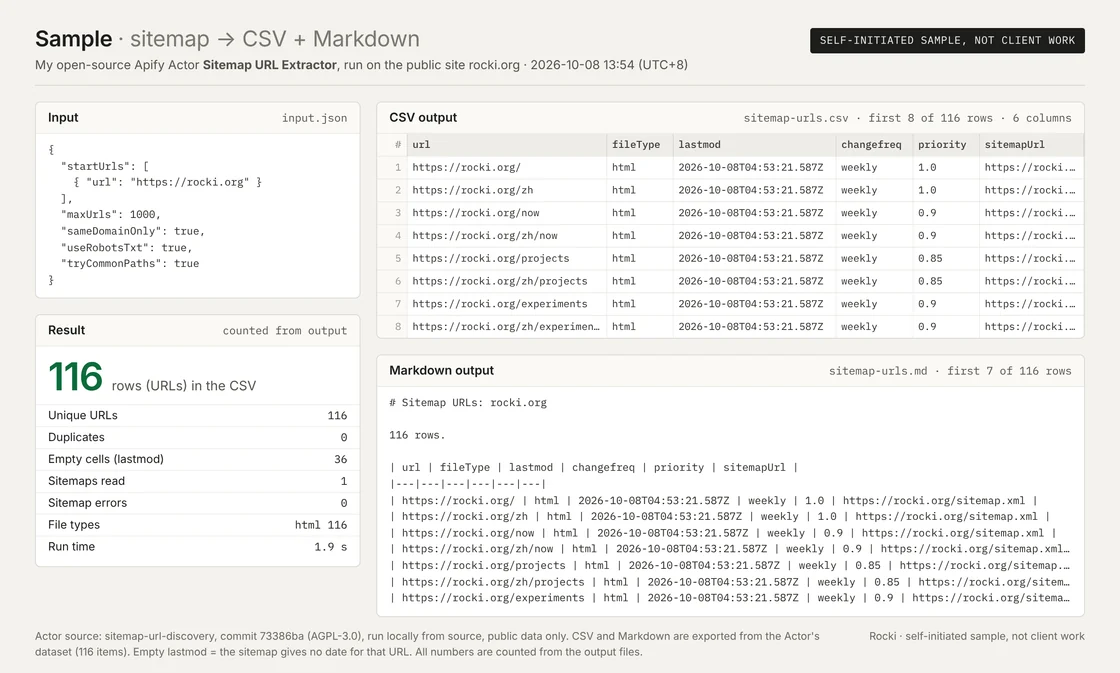1120x673 pixels.
Task: Click the 'Run time' row label
Action: coord(71,547)
